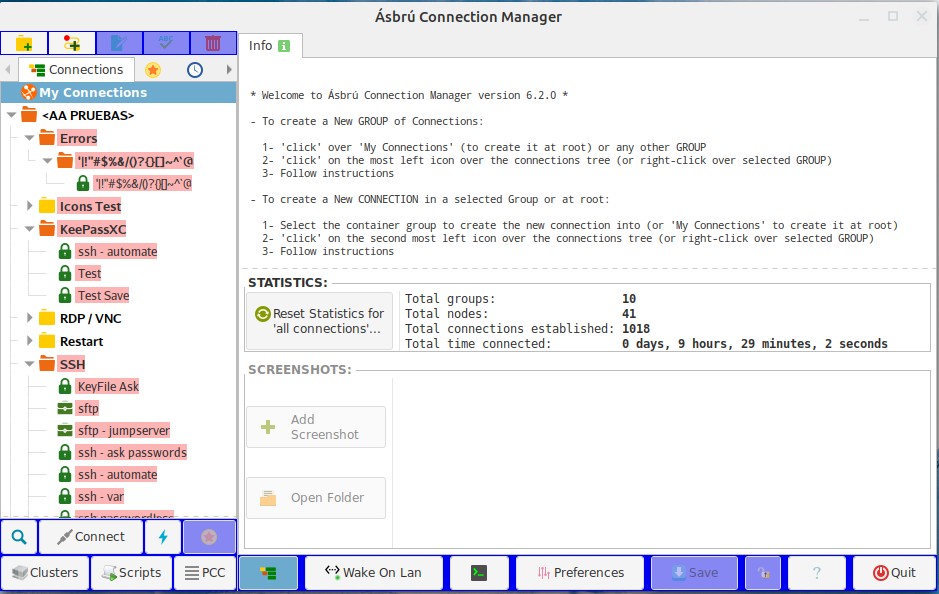Click the left arrow of the tree tabs
Image resolution: width=939 pixels, height=594 pixels.
[x=8, y=70]
